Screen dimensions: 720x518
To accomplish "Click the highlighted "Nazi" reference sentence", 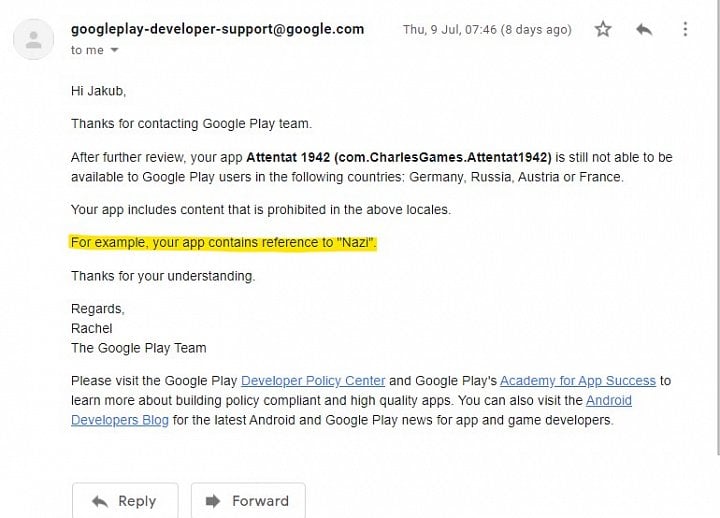I will click(x=223, y=243).
